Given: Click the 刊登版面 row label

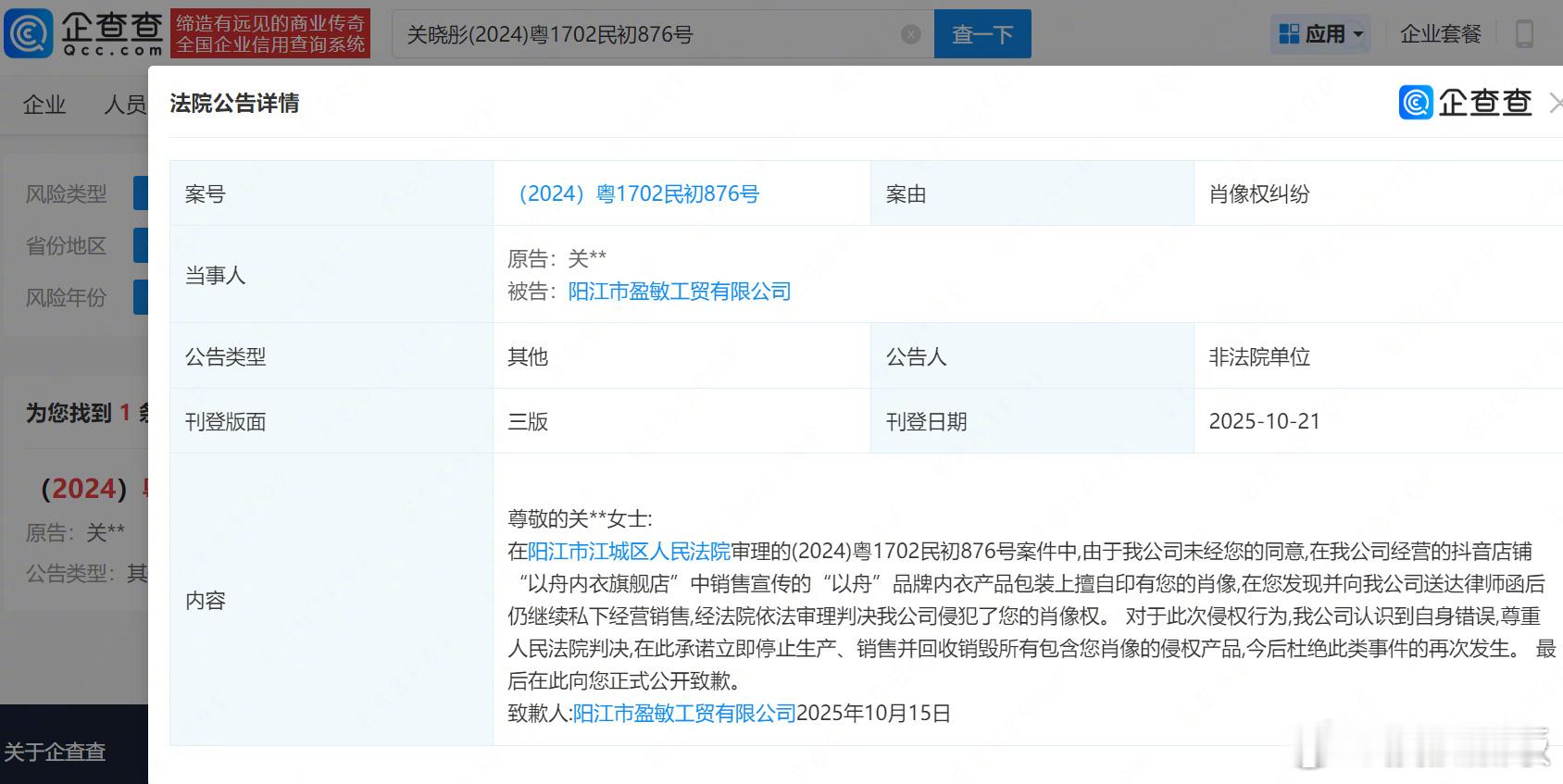Looking at the screenshot, I should 226,421.
